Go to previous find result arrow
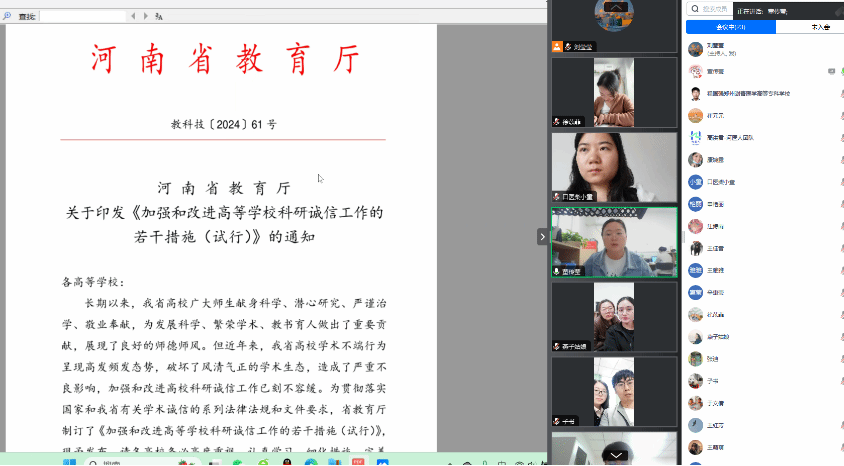Screen dimensions: 844x466 133,16
